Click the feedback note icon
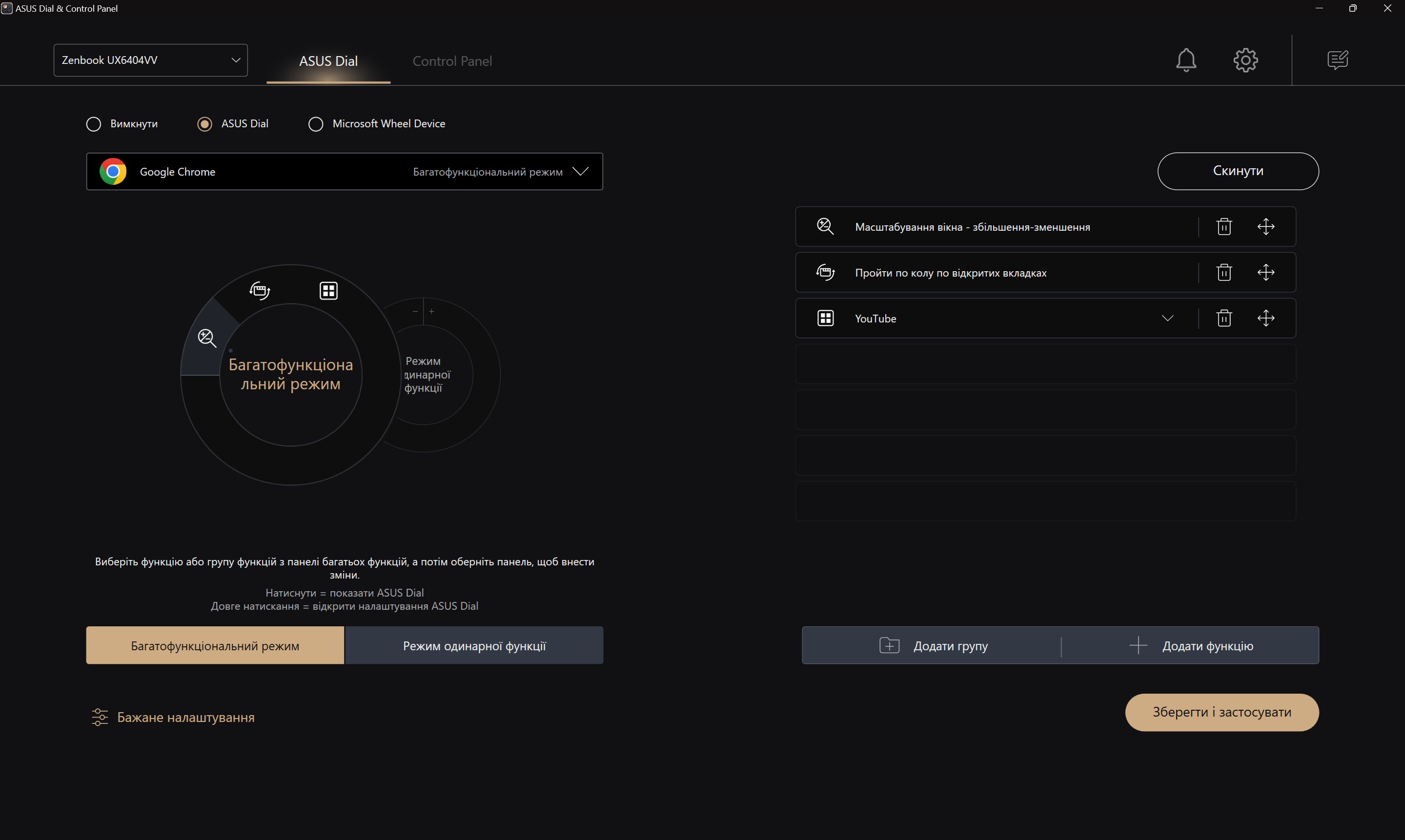The width and height of the screenshot is (1405, 840). click(1338, 60)
